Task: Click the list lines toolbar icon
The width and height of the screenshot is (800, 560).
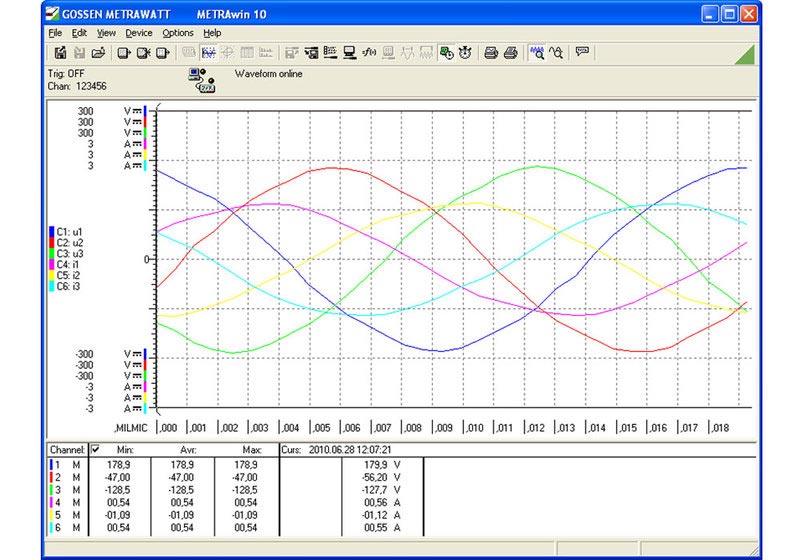Action: point(330,53)
